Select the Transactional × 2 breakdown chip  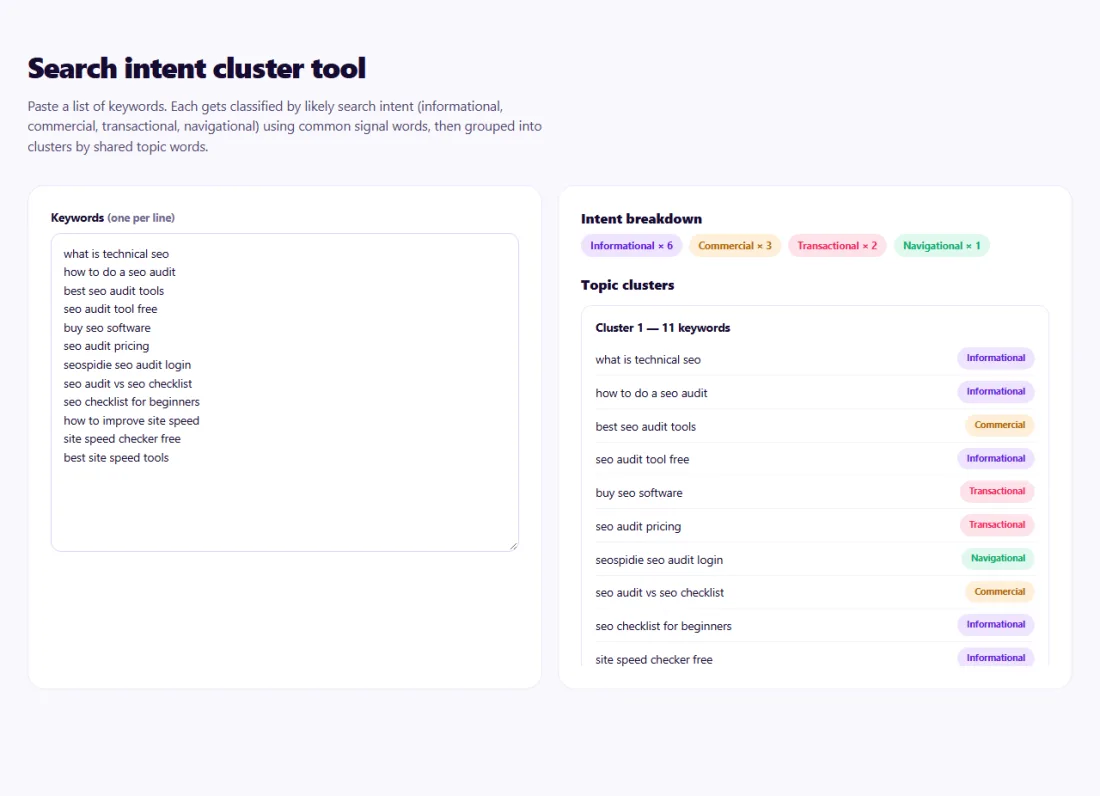tap(837, 245)
